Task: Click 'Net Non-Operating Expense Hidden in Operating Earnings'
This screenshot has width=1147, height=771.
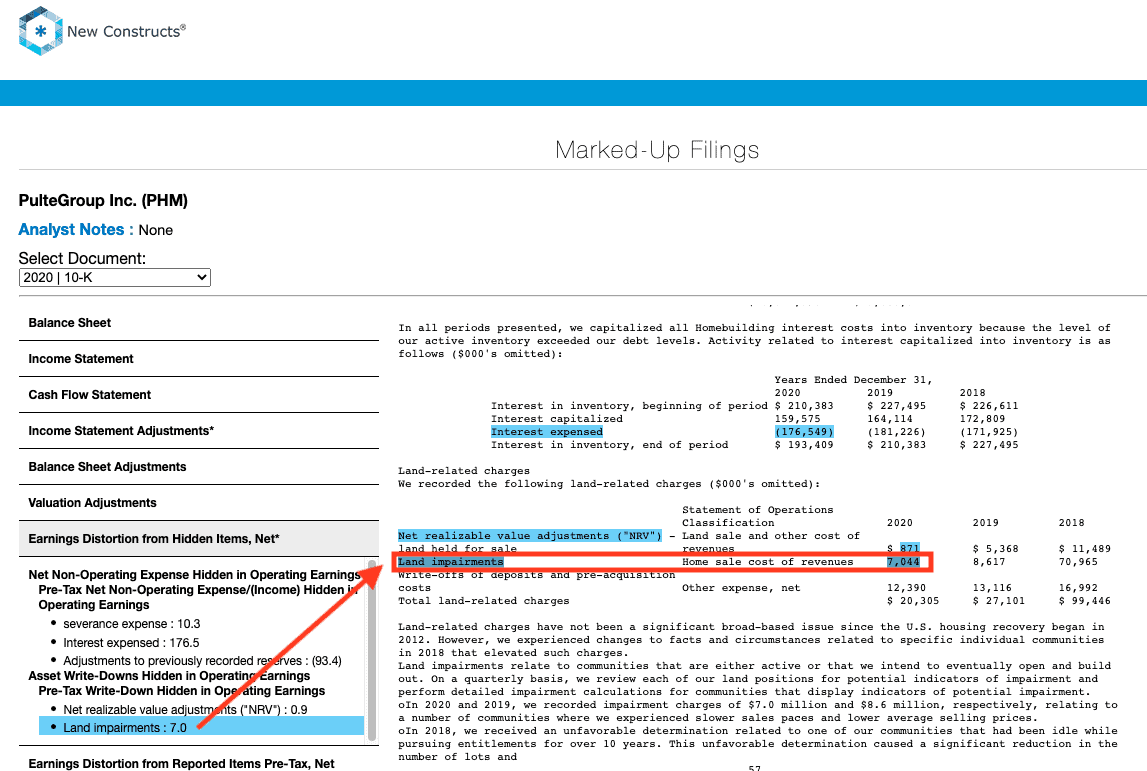Action: click(x=195, y=575)
